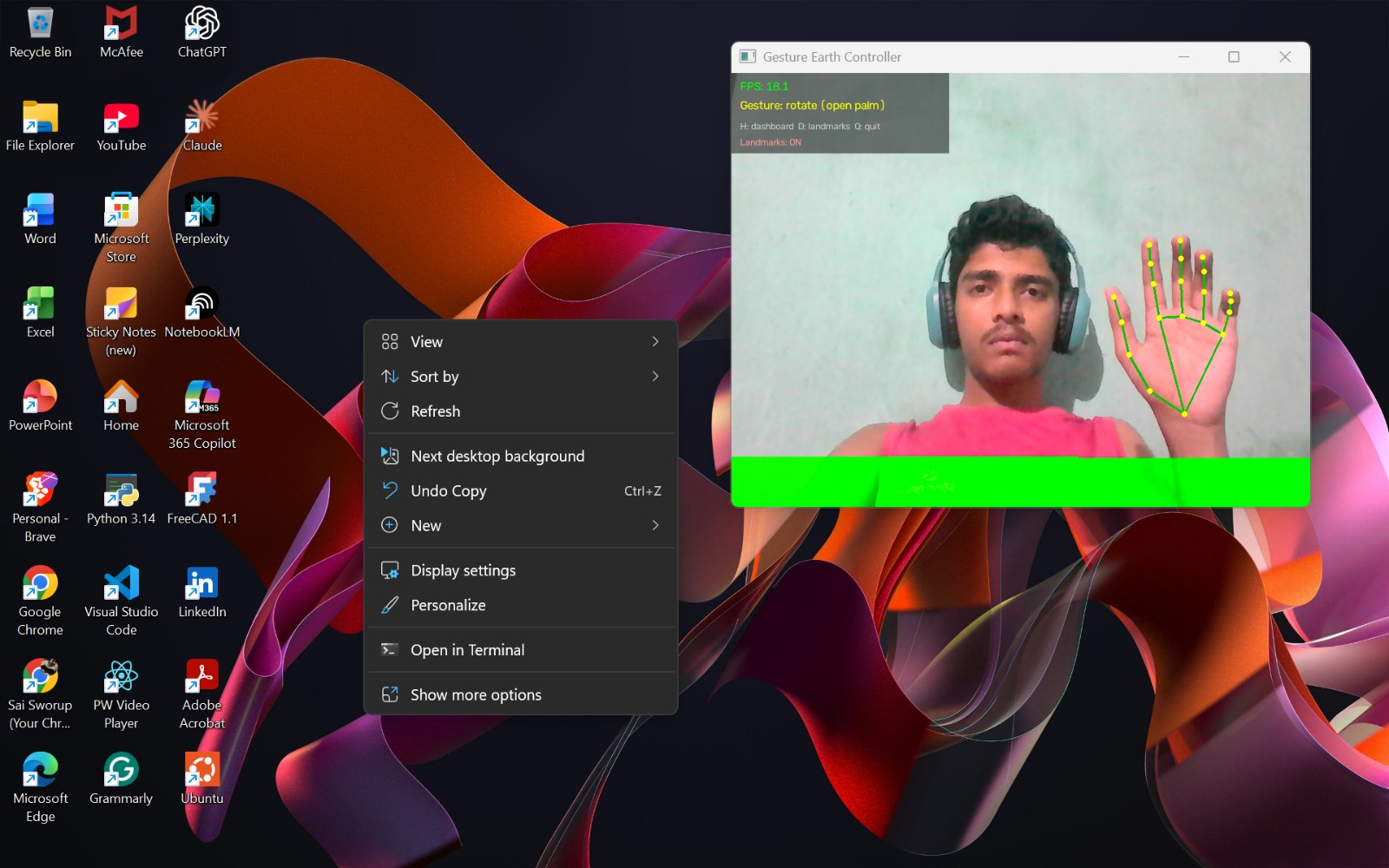Close the Gesture Earth Controller window
Image resolution: width=1389 pixels, height=868 pixels.
[1285, 57]
